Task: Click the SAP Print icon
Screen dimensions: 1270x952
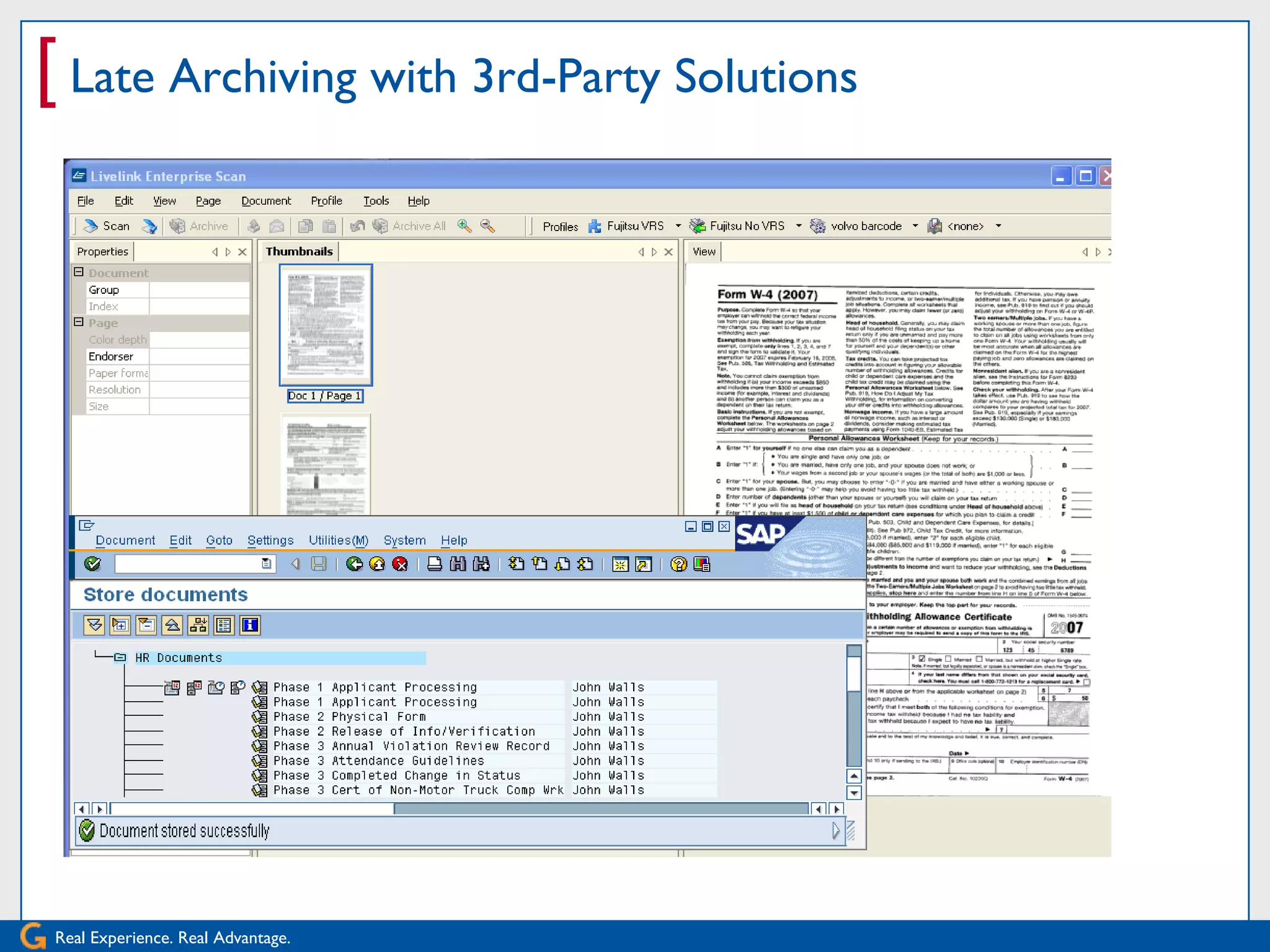Action: click(x=435, y=564)
